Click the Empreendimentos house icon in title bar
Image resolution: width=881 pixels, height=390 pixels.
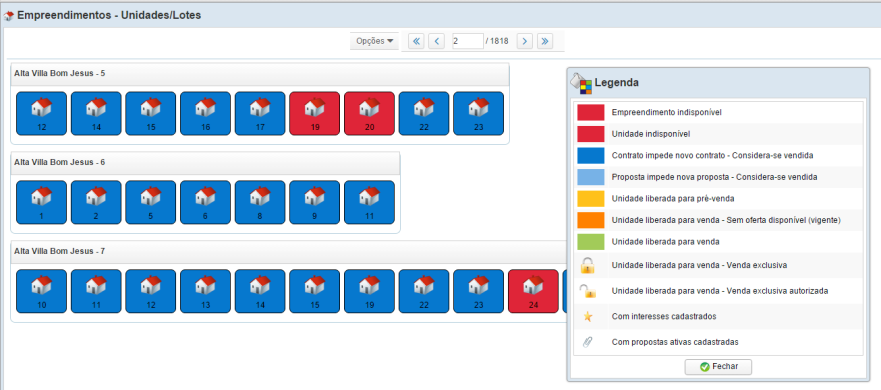[x=9, y=16]
